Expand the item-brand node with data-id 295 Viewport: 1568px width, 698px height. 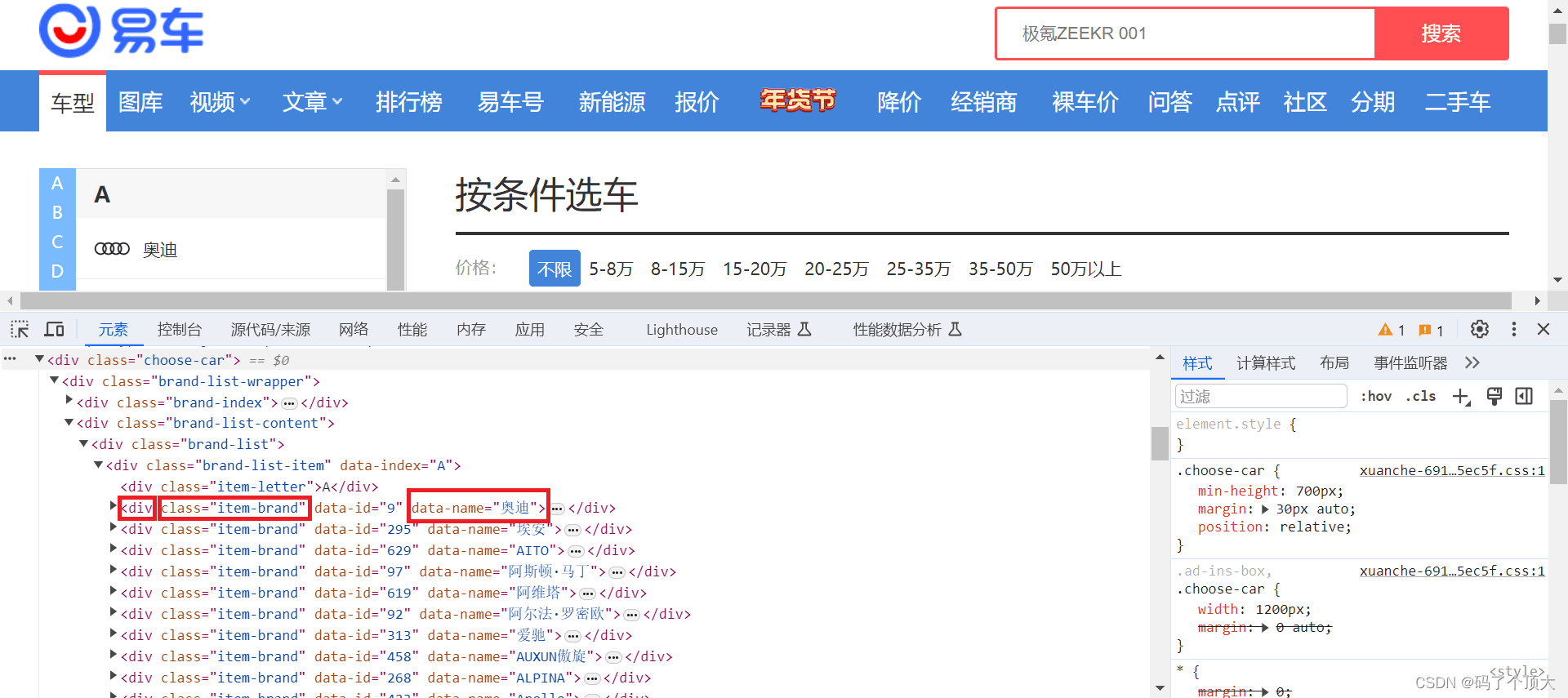tap(114, 528)
